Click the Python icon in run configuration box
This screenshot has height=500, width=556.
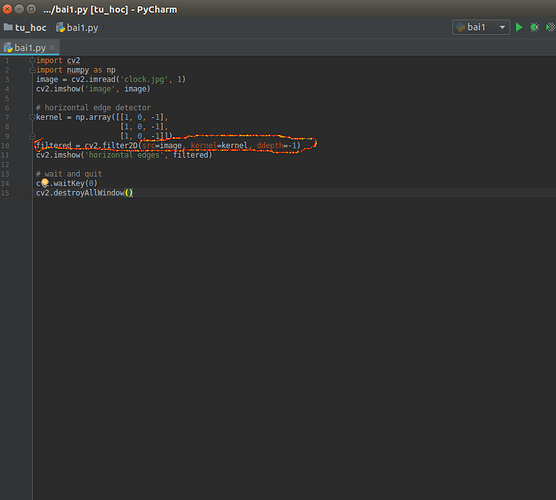coord(460,27)
